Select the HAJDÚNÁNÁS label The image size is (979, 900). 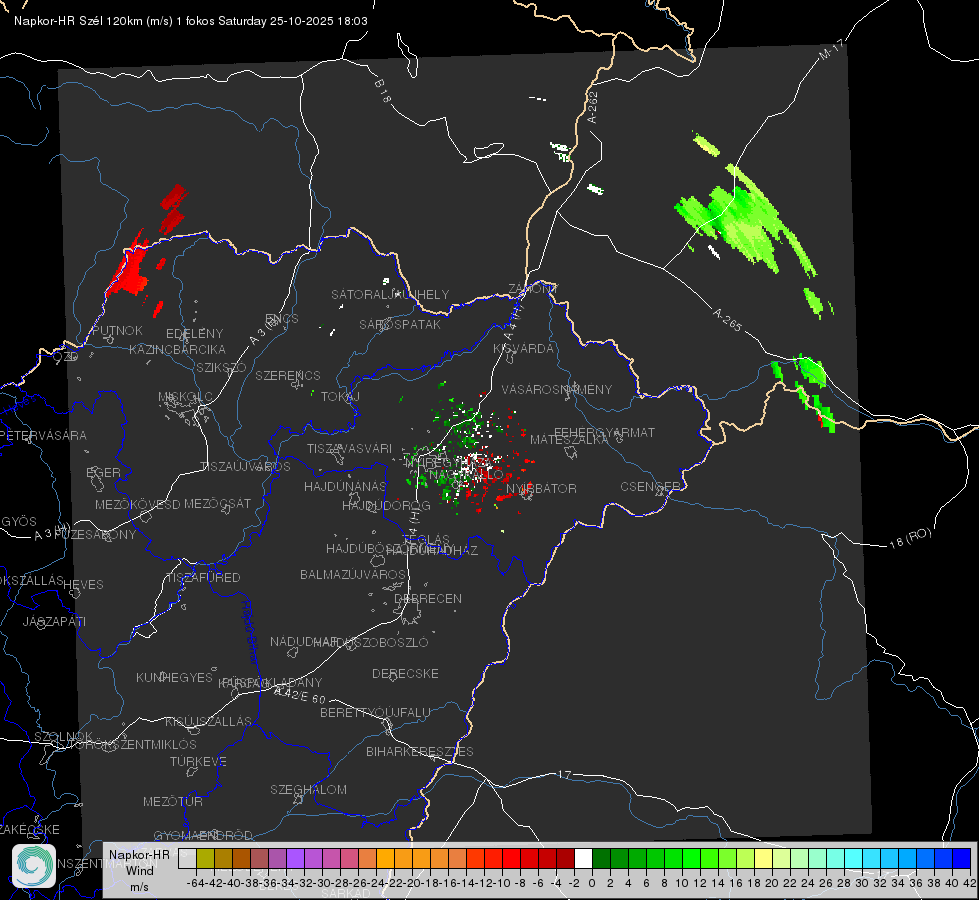(x=345, y=486)
